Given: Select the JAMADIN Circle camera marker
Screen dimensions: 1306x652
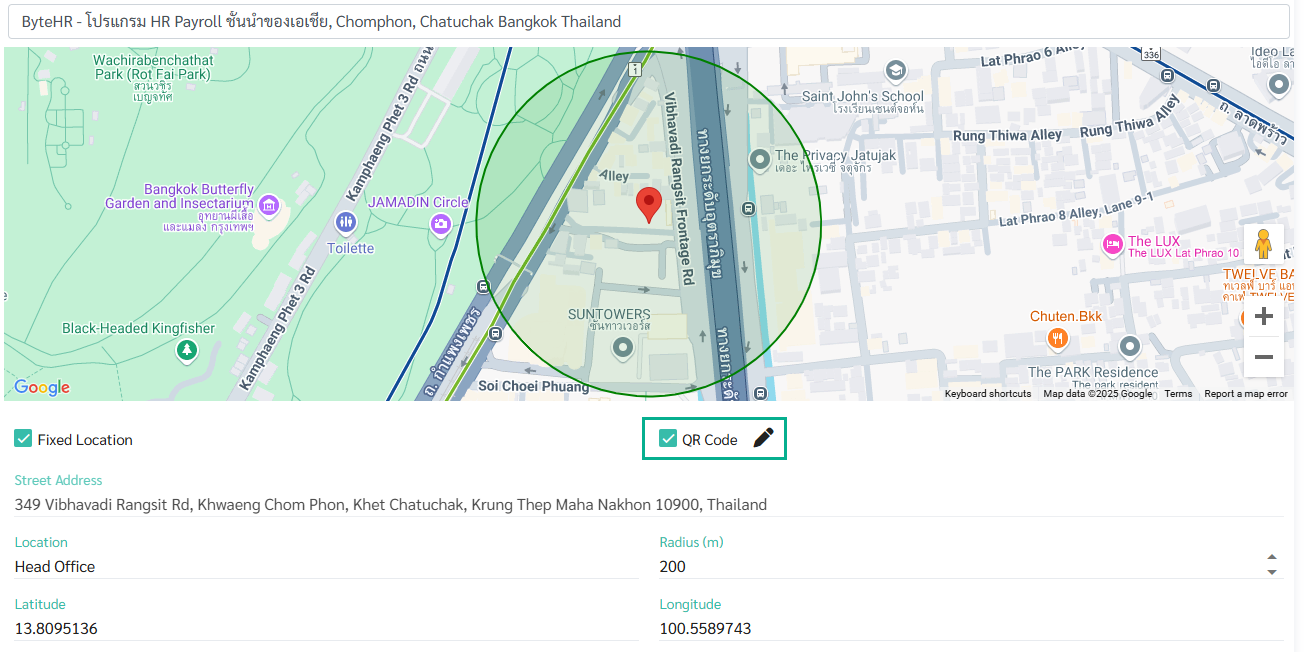Looking at the screenshot, I should (441, 224).
